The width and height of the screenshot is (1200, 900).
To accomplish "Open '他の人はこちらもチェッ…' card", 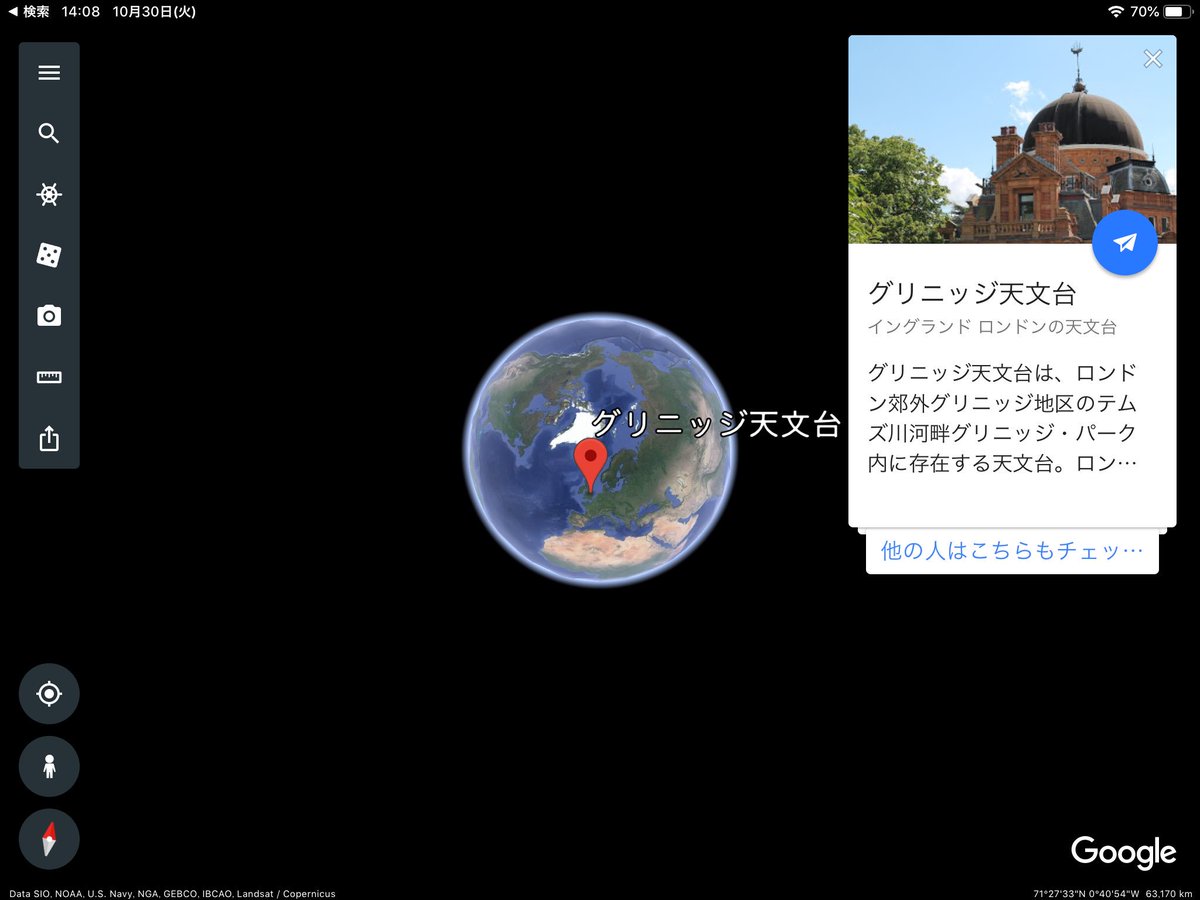I will [1012, 551].
